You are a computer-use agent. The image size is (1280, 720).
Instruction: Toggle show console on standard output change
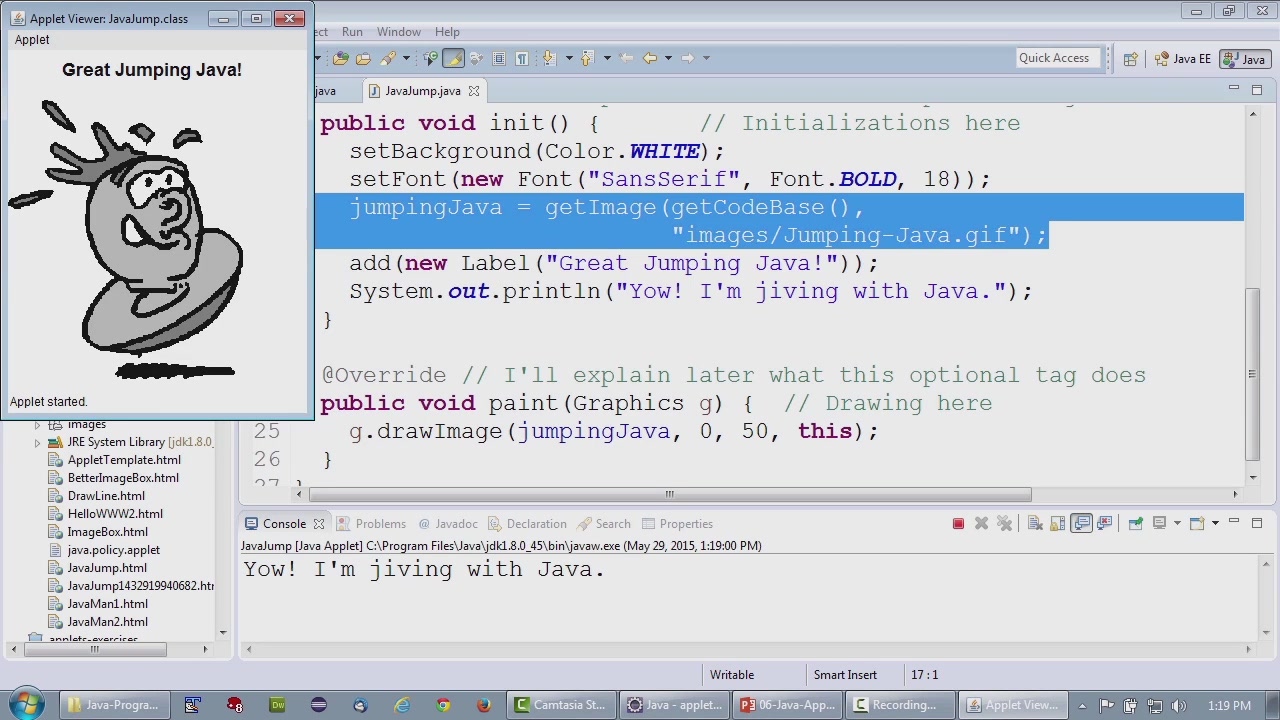[1081, 523]
